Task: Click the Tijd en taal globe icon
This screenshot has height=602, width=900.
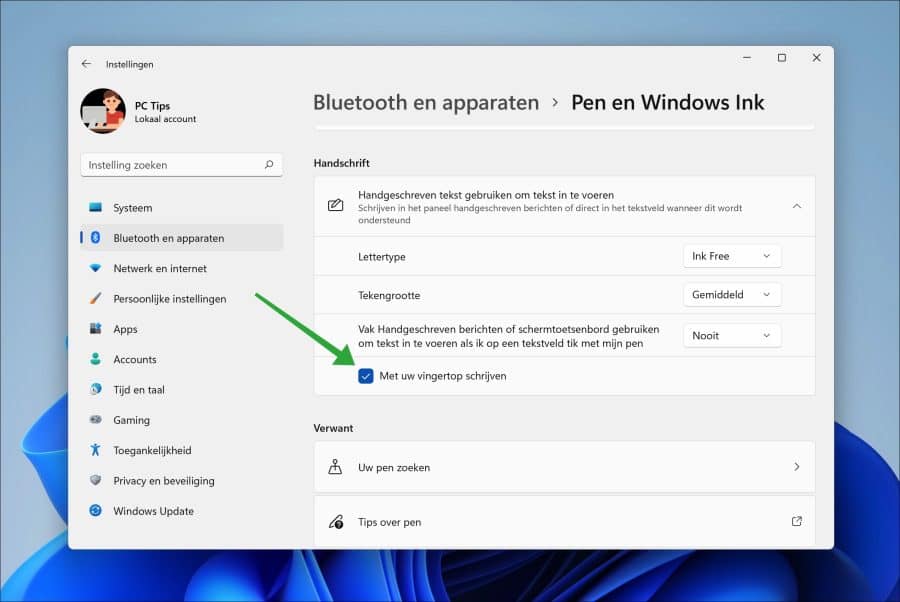Action: point(95,389)
